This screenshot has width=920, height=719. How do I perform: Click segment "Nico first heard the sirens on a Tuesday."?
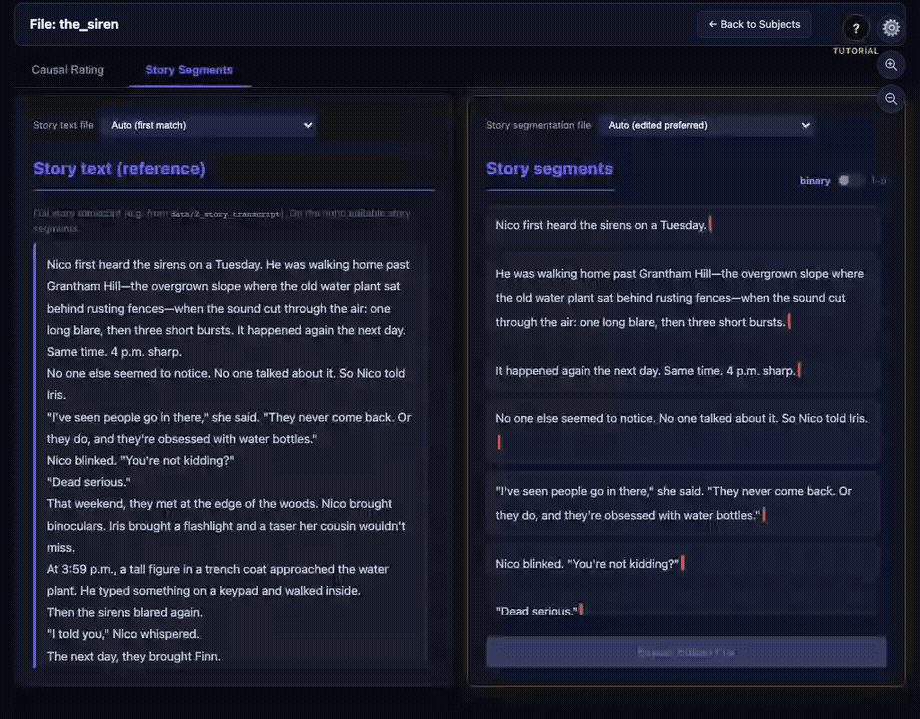(x=682, y=225)
